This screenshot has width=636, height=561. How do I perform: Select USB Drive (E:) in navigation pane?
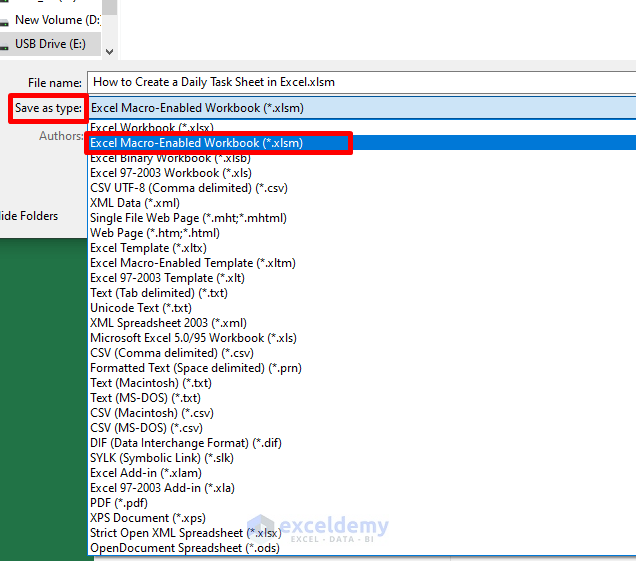coord(50,44)
